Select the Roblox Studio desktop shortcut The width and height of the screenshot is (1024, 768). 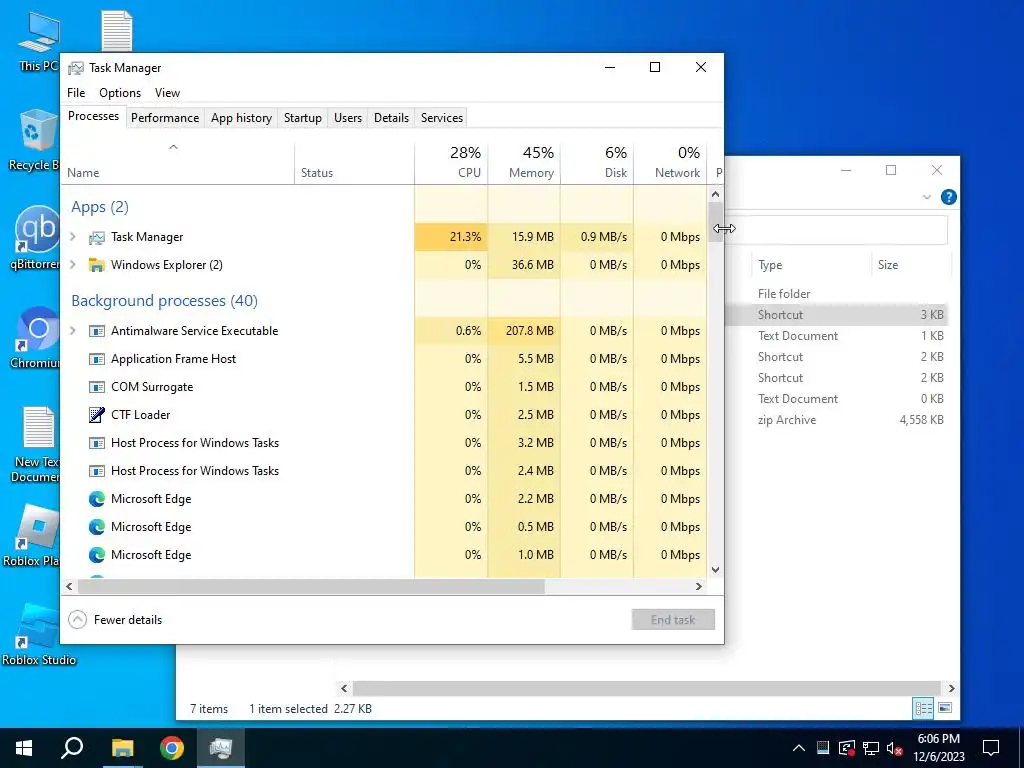pos(39,635)
